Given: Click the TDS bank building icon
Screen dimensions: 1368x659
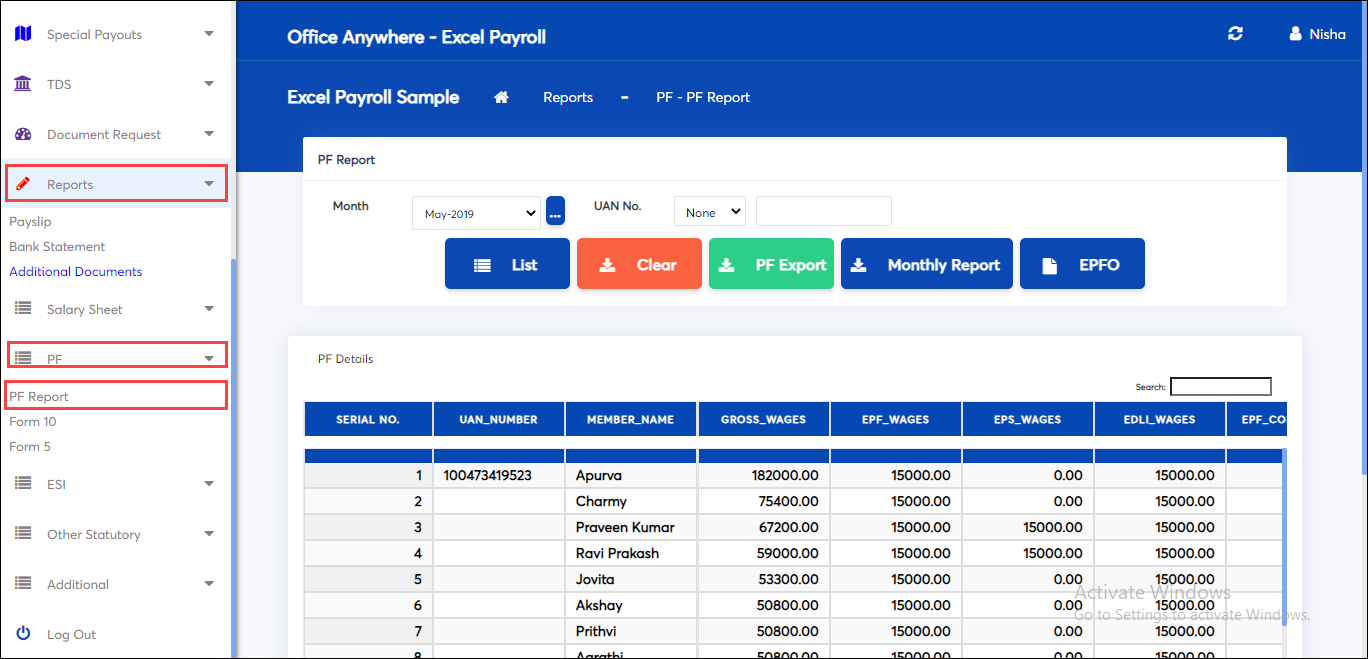Looking at the screenshot, I should pos(23,84).
